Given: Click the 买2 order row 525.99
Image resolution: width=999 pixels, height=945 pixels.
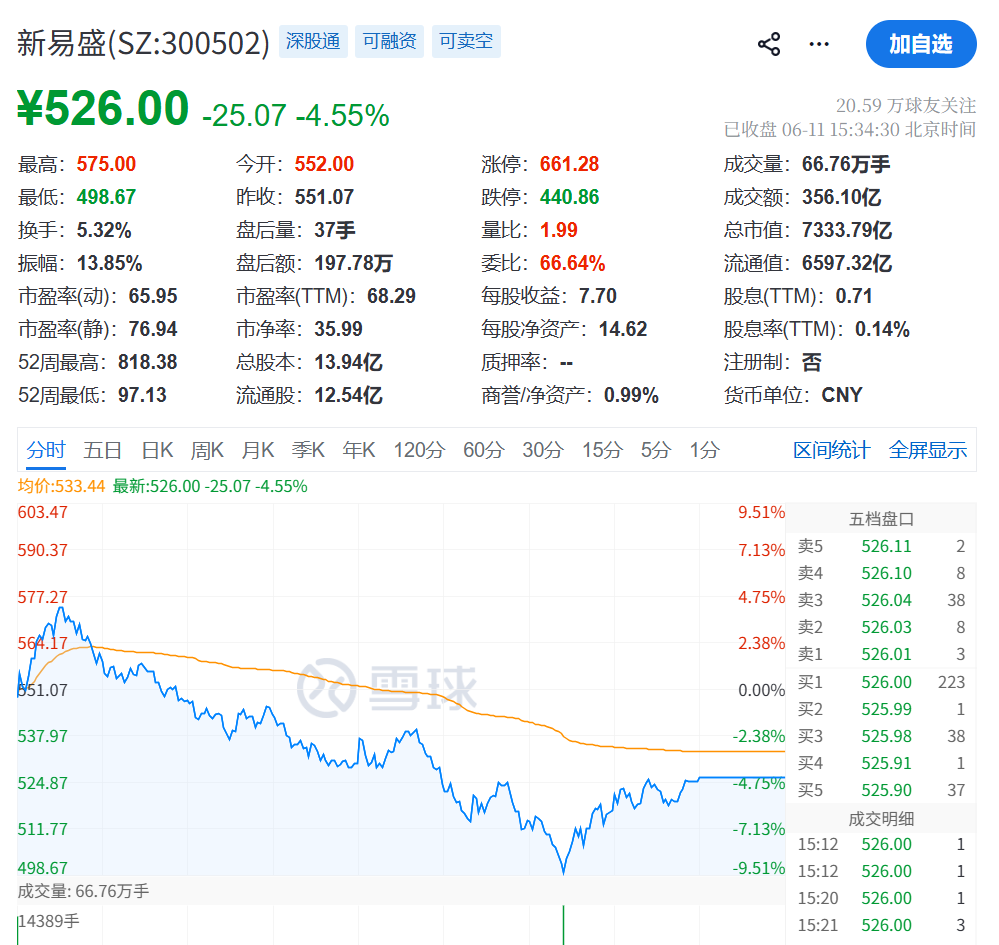Looking at the screenshot, I should pos(881,709).
